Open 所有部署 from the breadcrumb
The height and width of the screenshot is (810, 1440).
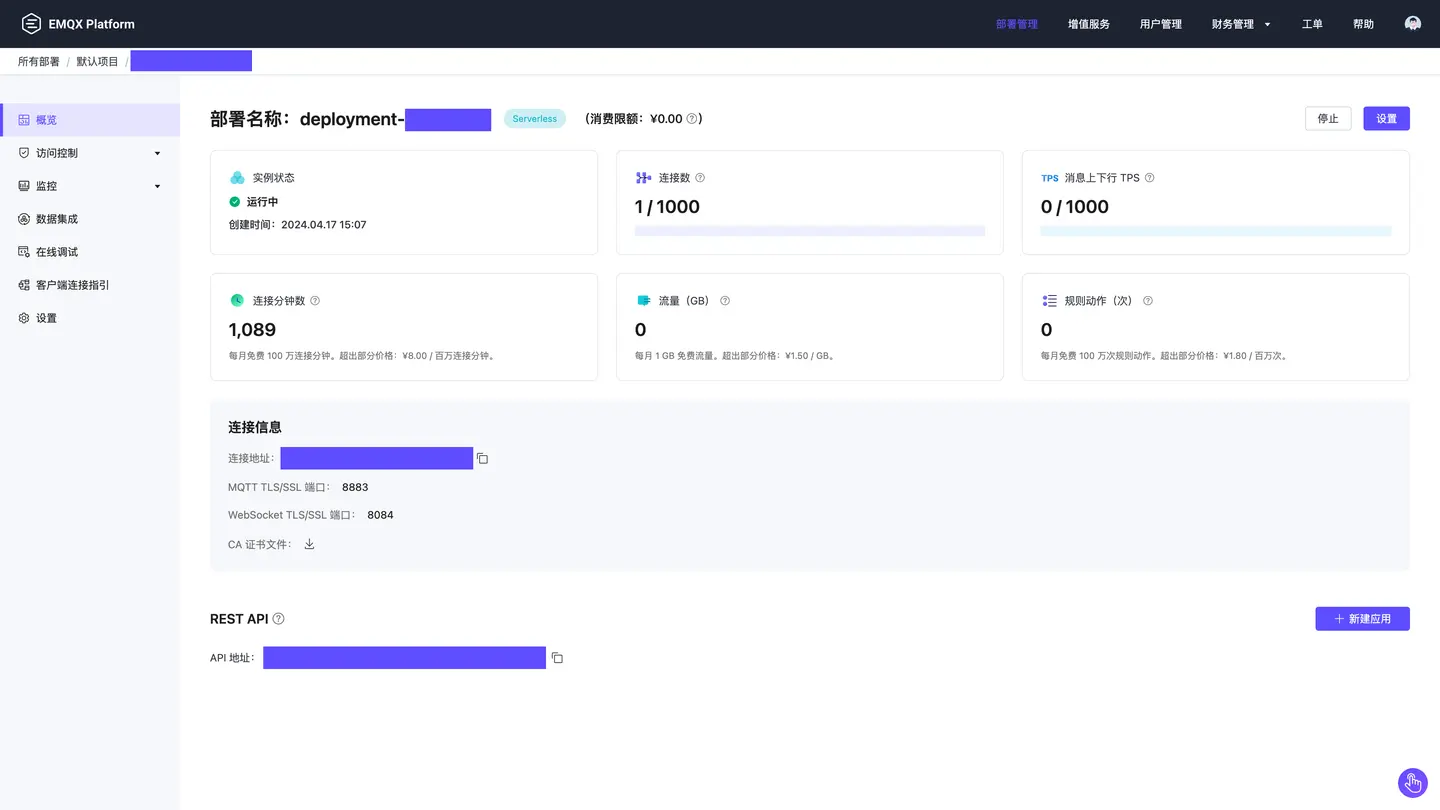[x=38, y=61]
